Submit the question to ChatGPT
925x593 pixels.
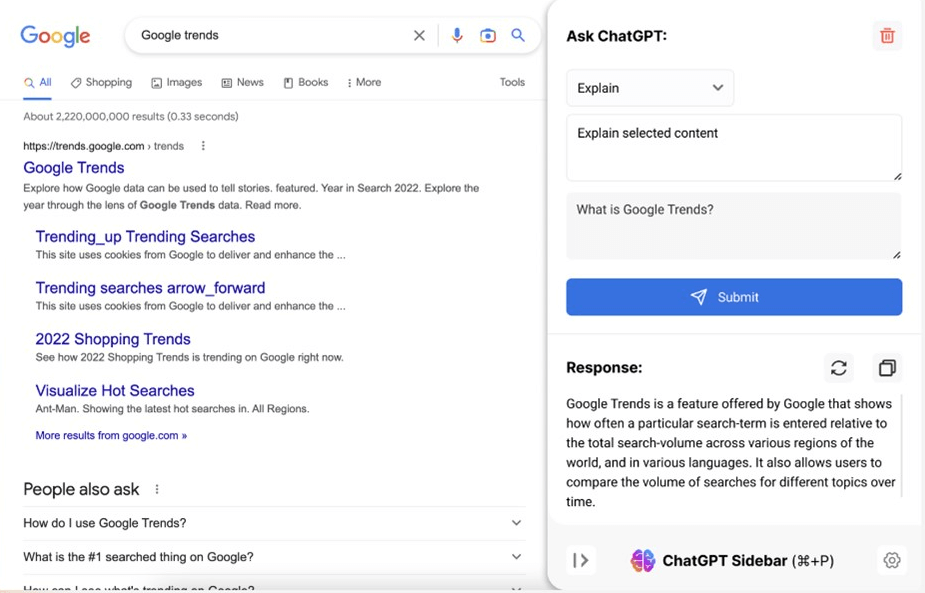tap(734, 297)
